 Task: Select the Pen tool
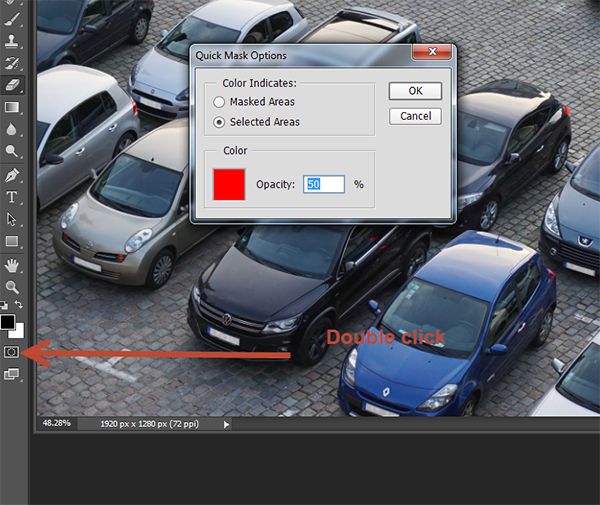(x=13, y=175)
